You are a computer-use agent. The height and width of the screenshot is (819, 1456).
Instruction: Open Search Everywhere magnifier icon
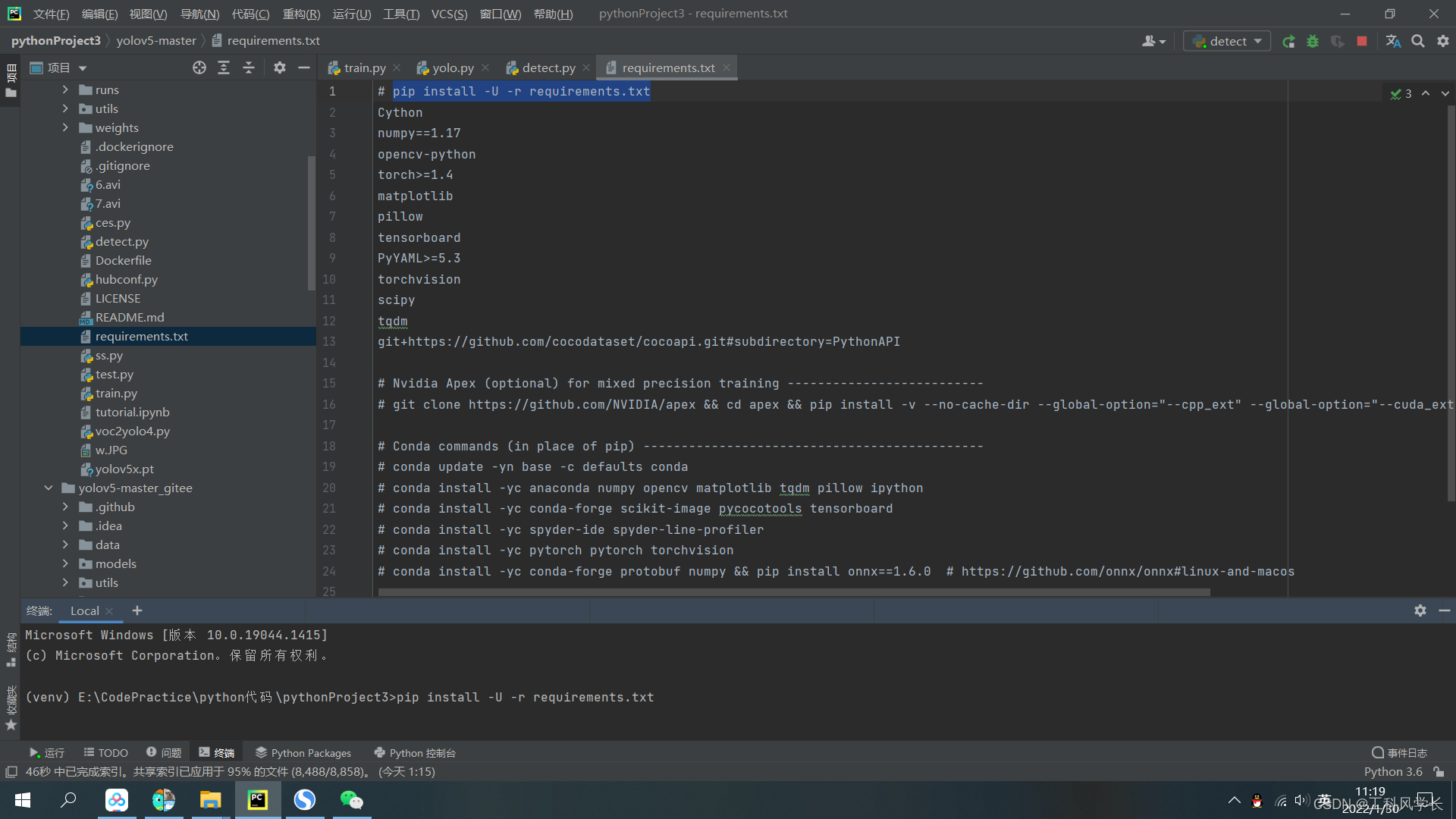[1418, 42]
